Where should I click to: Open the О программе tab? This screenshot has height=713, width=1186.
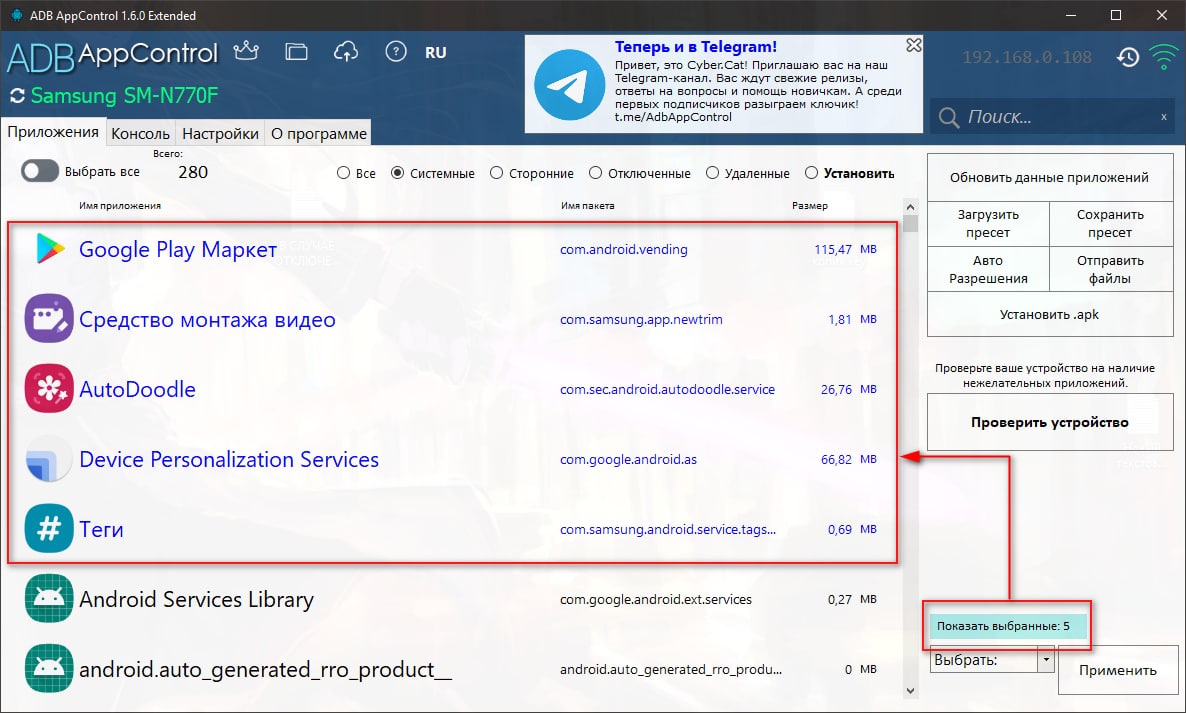coord(318,134)
